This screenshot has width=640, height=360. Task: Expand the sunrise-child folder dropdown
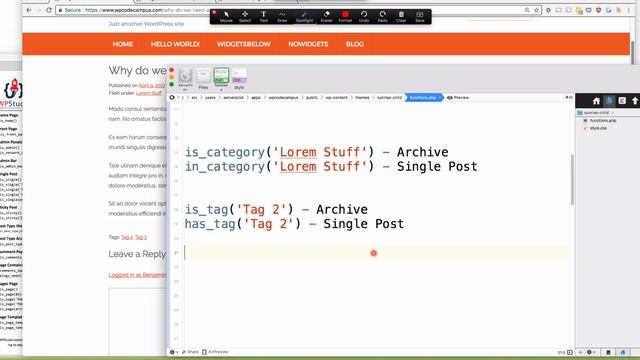(613, 113)
